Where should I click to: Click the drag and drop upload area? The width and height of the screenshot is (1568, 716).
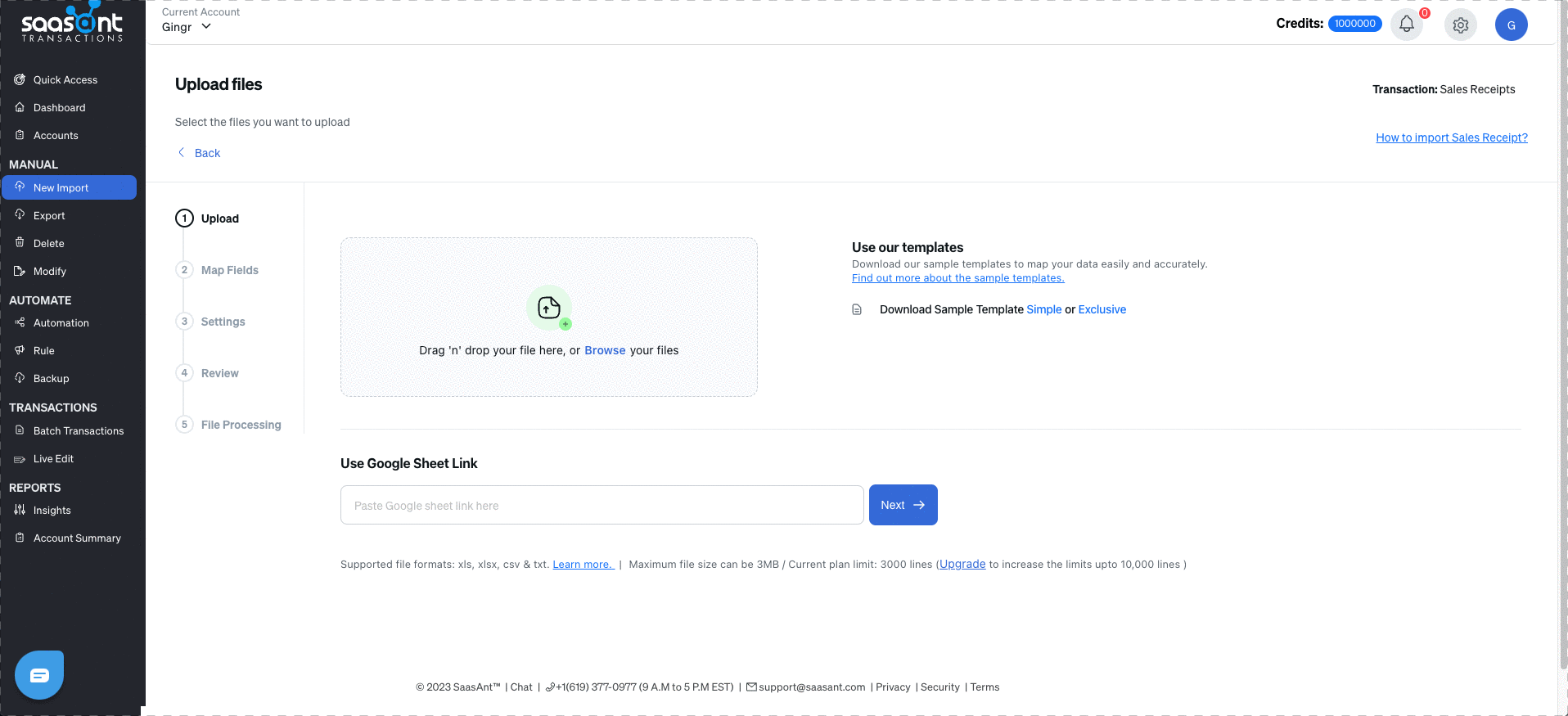[x=549, y=317]
